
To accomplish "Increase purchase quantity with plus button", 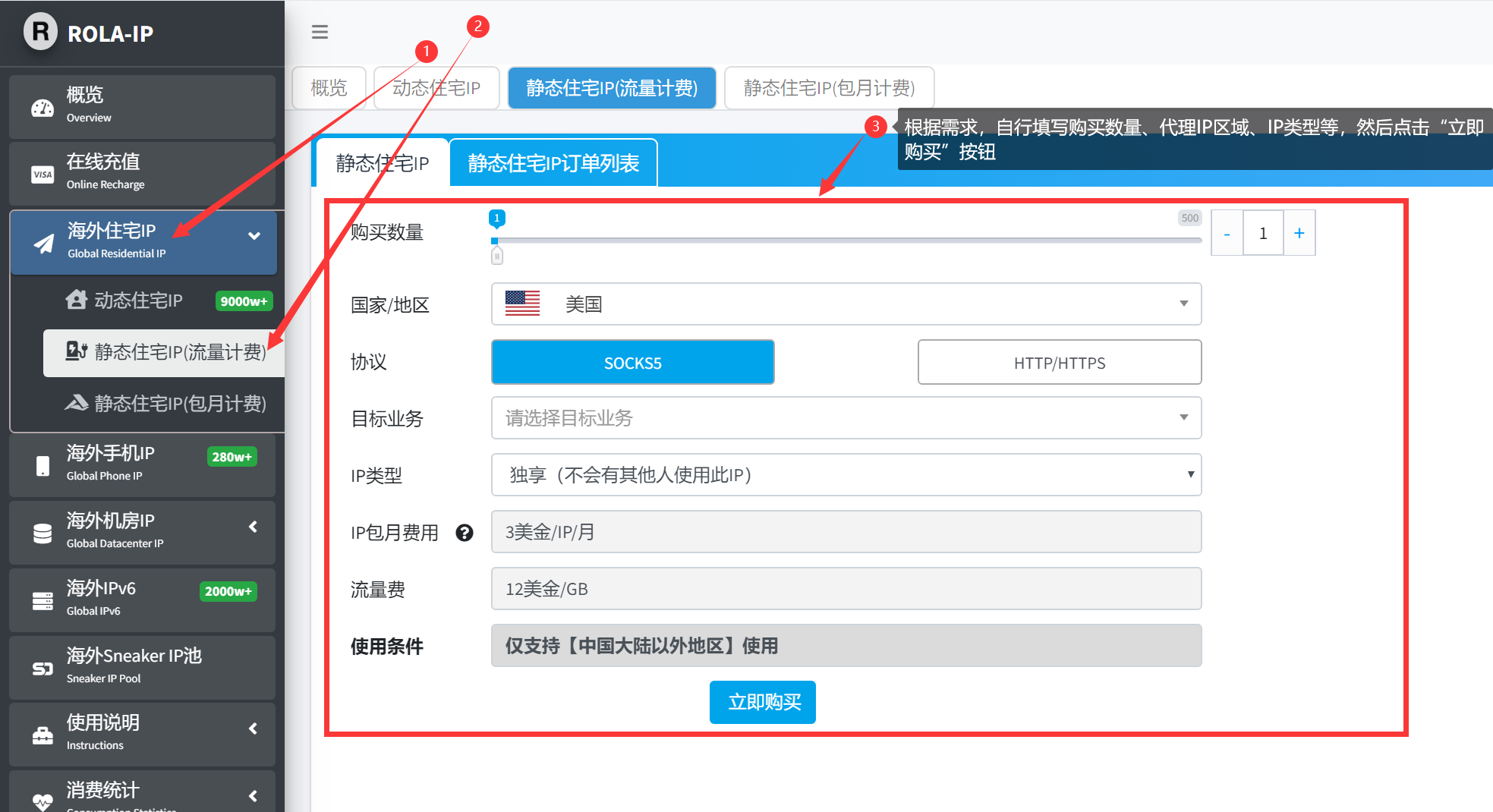I will 1299,233.
